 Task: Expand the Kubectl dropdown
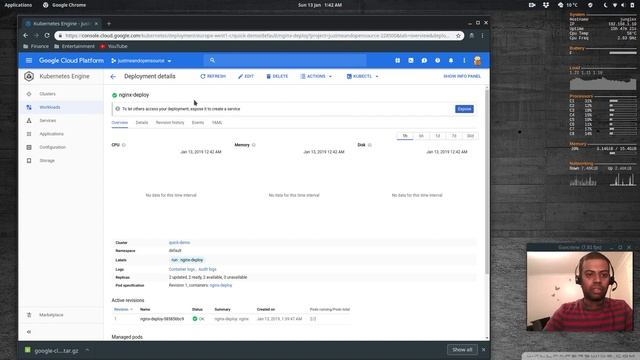(x=362, y=76)
